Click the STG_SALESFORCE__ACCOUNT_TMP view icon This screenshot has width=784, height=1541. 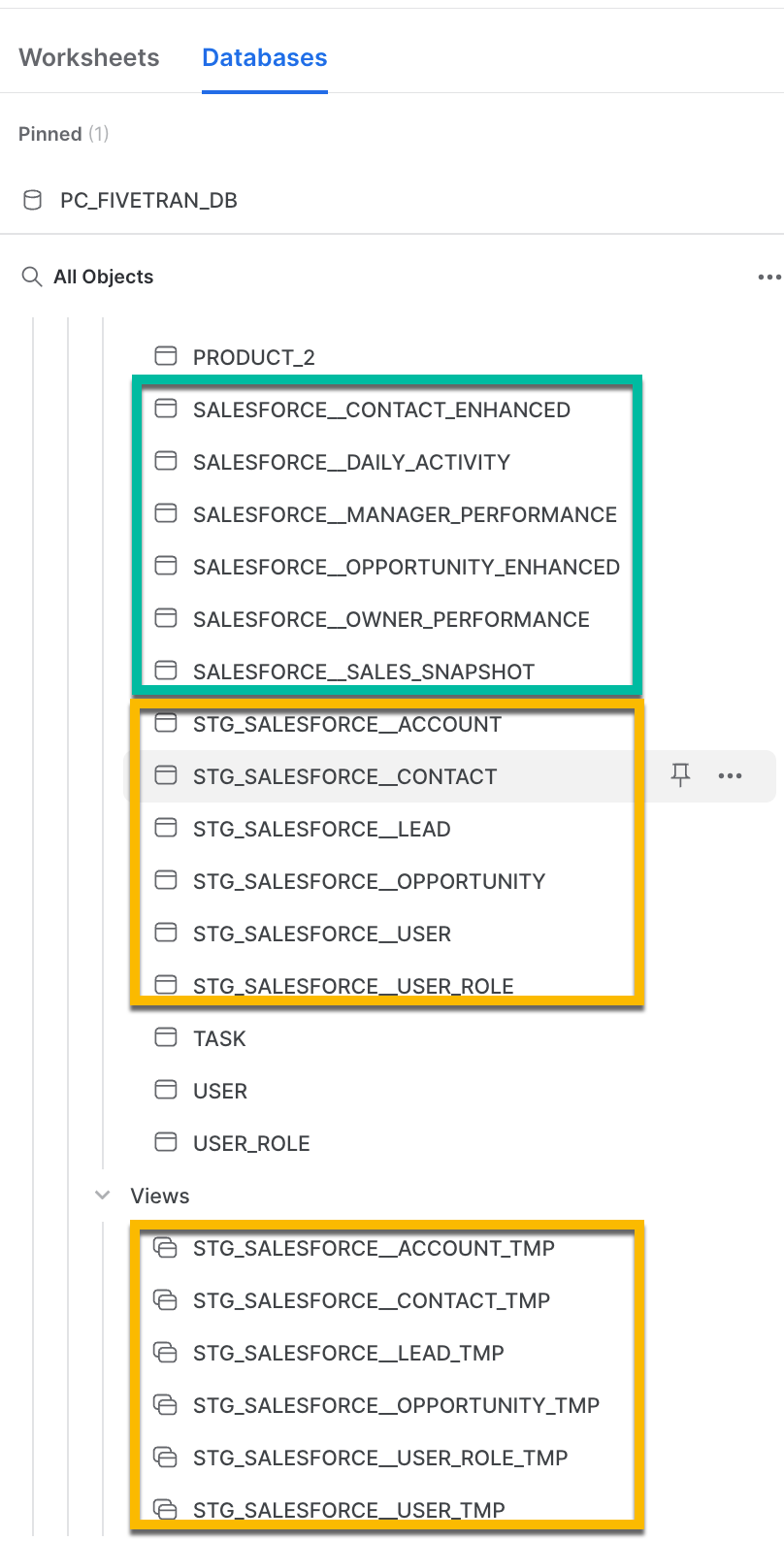[166, 1248]
